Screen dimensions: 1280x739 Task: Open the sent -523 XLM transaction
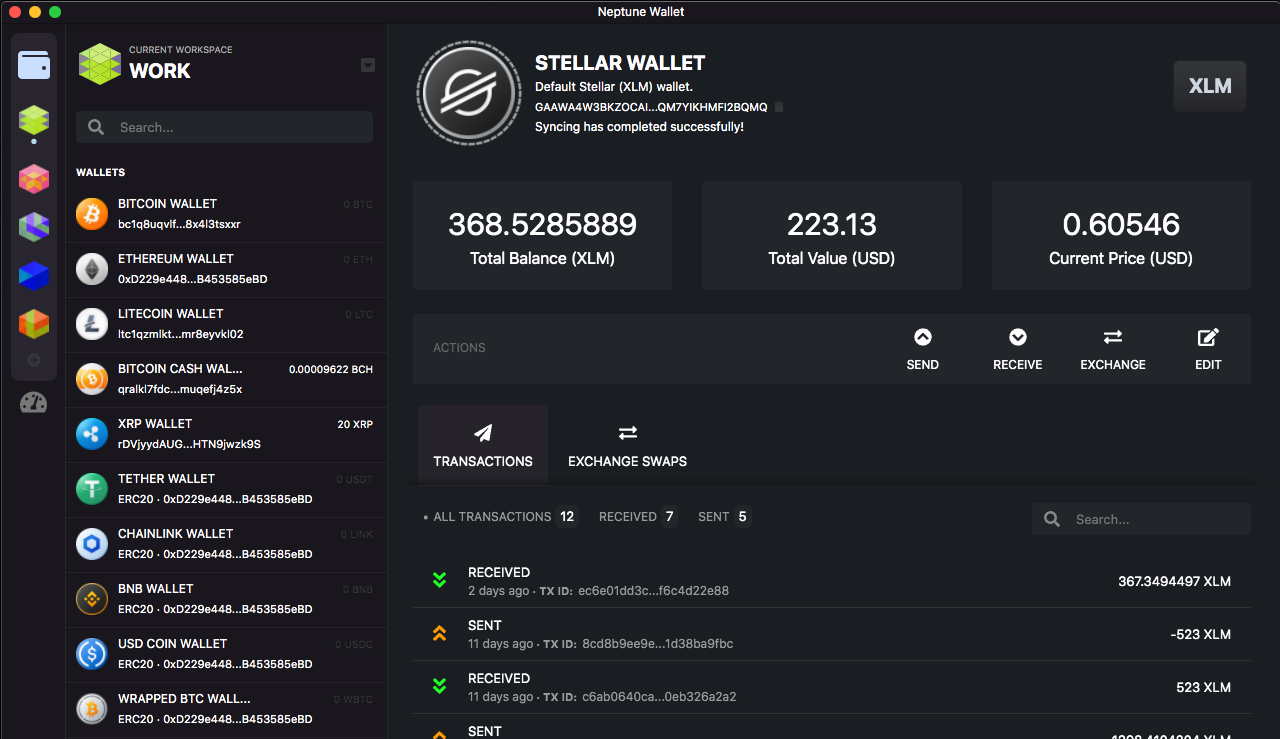pos(832,634)
